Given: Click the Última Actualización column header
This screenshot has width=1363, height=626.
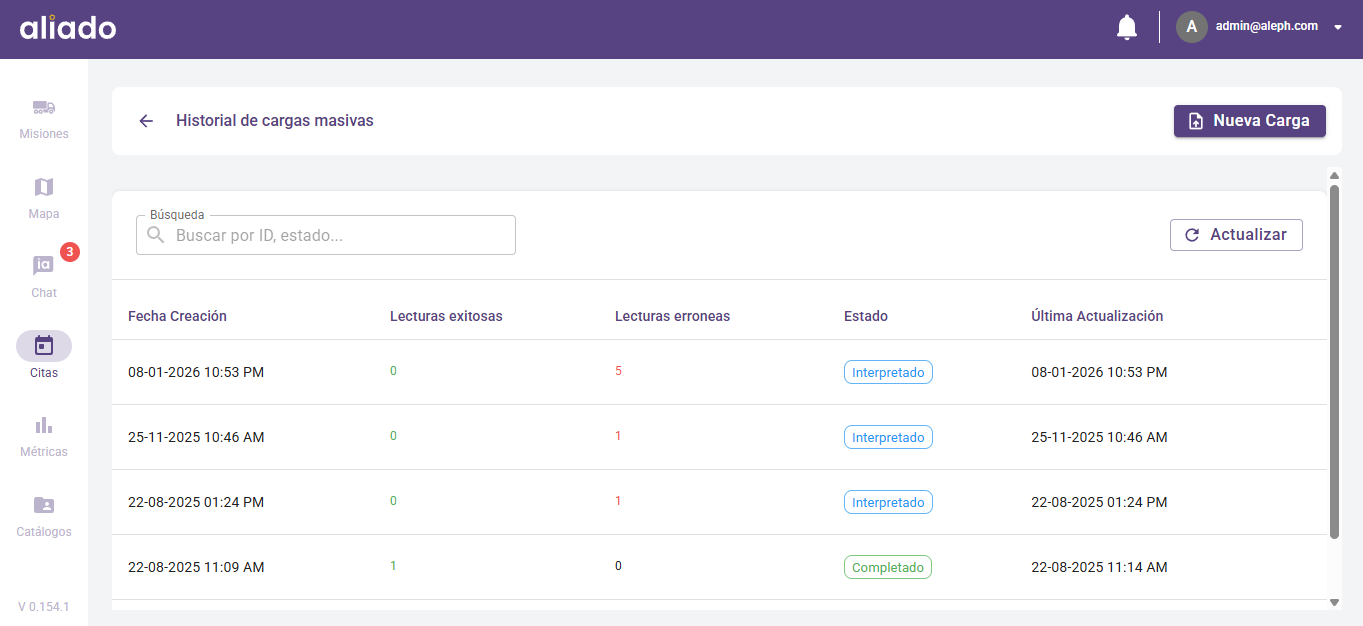Looking at the screenshot, I should point(1097,316).
